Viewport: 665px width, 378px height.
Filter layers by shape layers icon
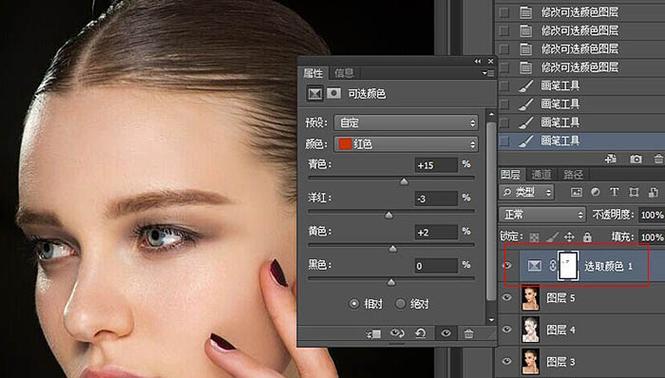point(634,192)
